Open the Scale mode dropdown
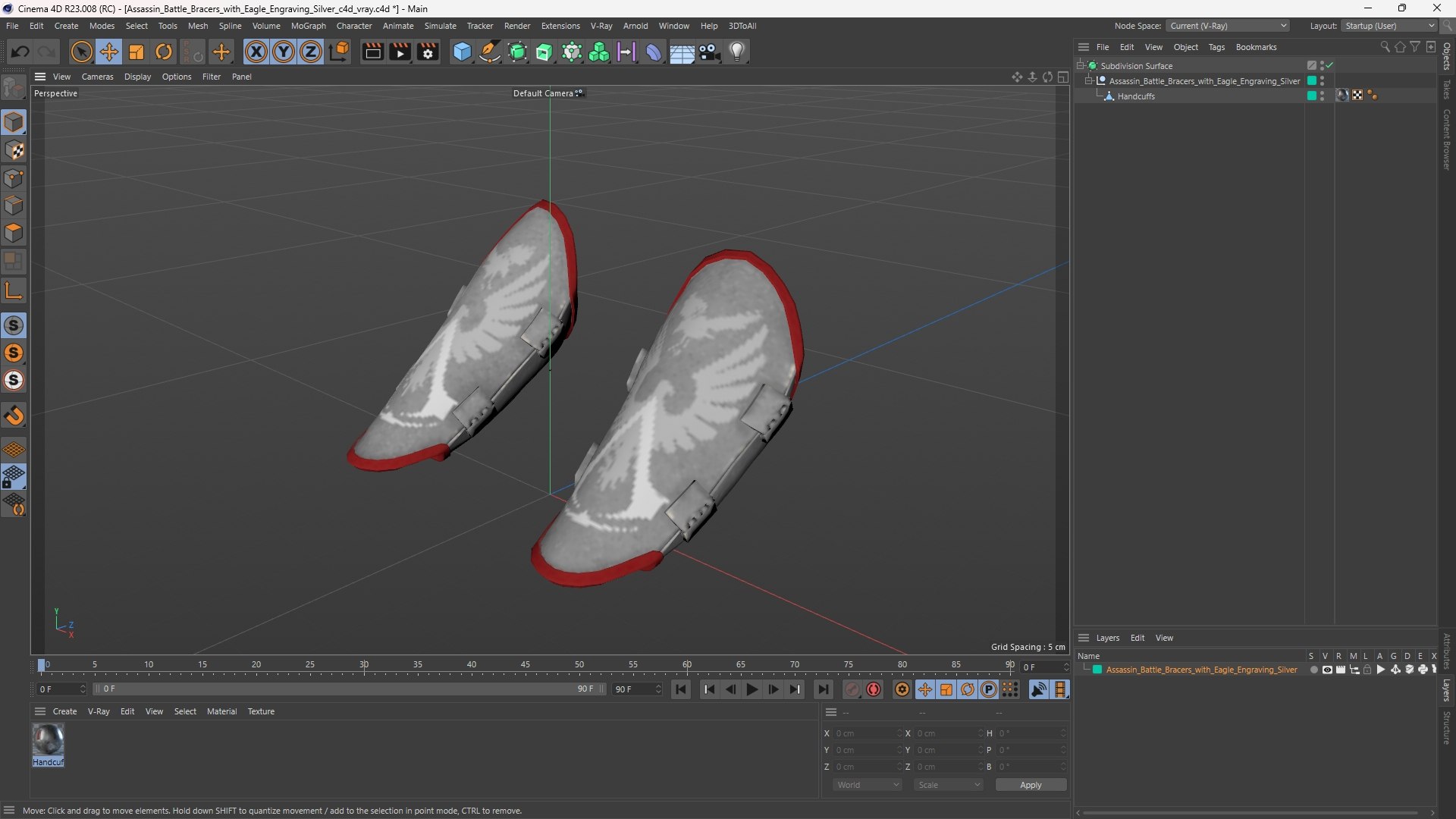Image resolution: width=1456 pixels, height=819 pixels. pyautogui.click(x=948, y=785)
